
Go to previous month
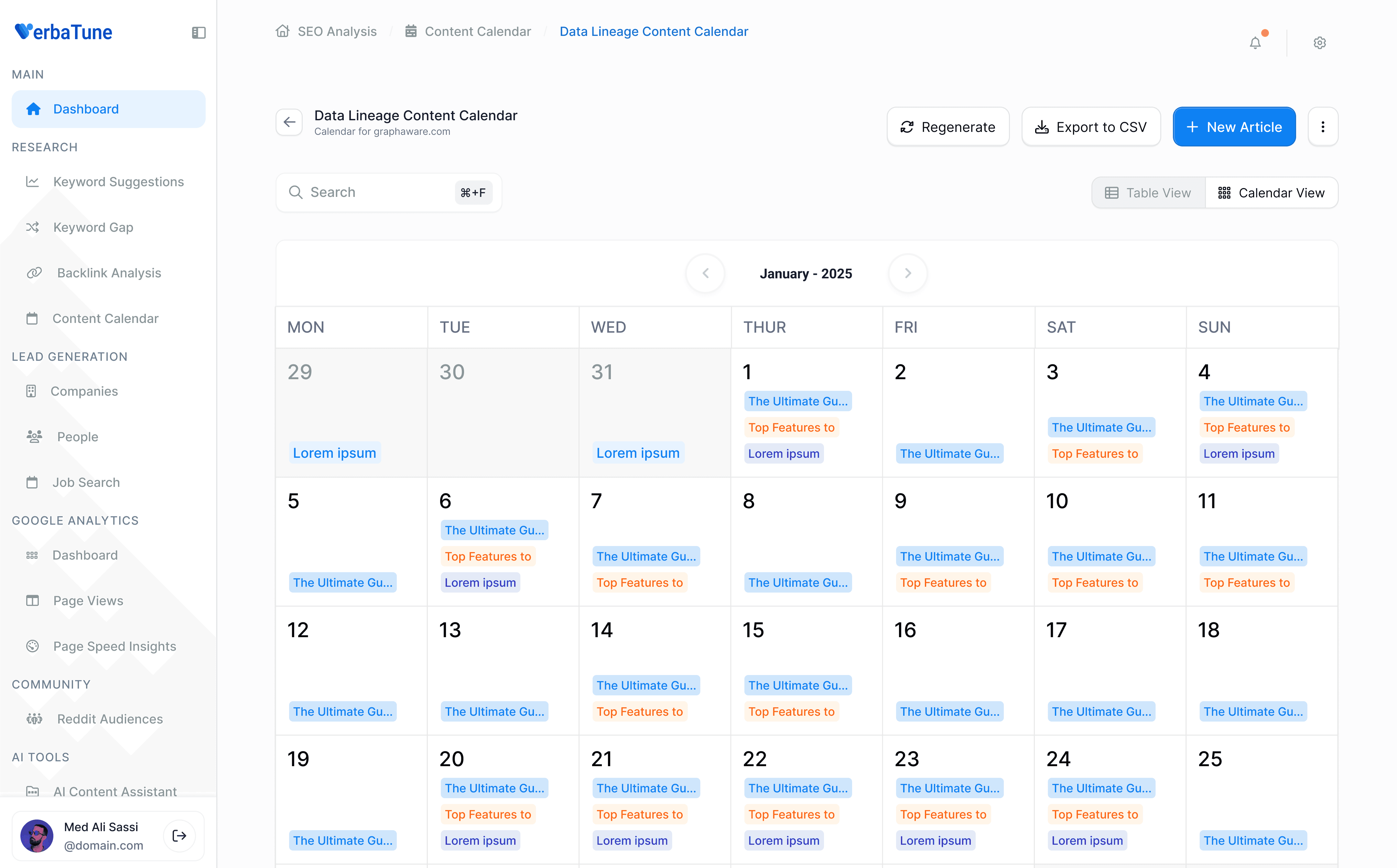(x=705, y=273)
